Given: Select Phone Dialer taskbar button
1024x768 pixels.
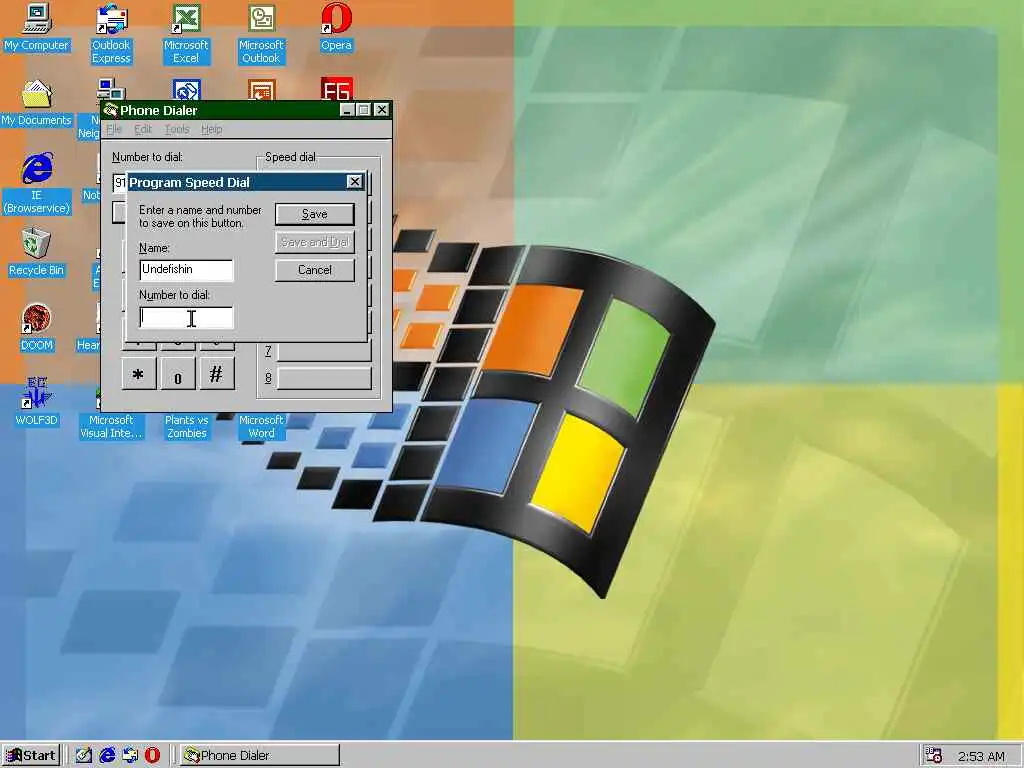Looking at the screenshot, I should [x=260, y=756].
